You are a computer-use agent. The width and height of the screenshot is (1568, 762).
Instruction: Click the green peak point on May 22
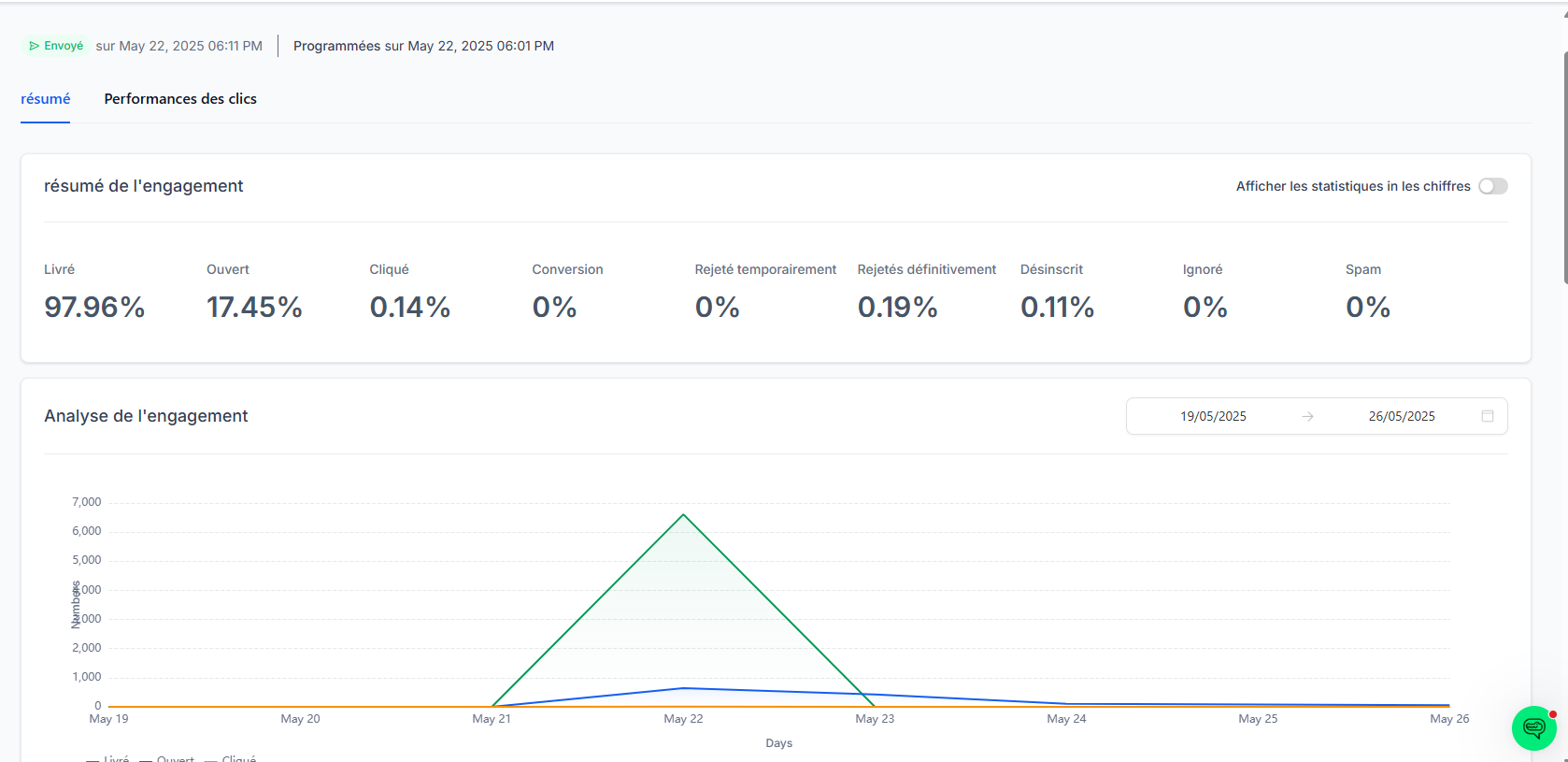point(683,515)
